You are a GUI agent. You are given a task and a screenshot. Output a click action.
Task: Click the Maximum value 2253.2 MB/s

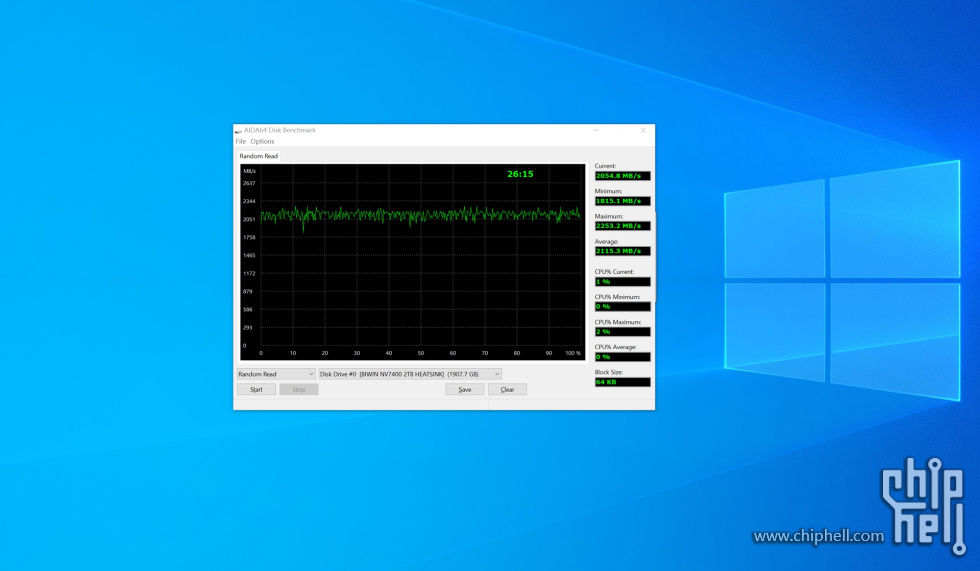pos(622,226)
